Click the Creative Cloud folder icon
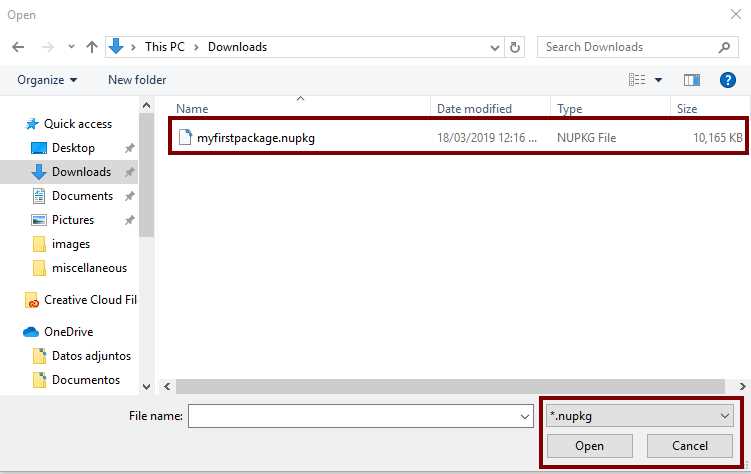 tap(32, 300)
